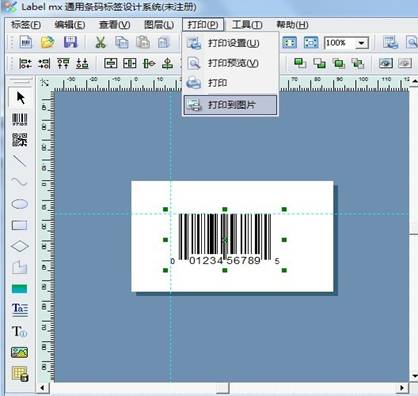Open the 100% zoom dropdown arrow

pos(361,43)
